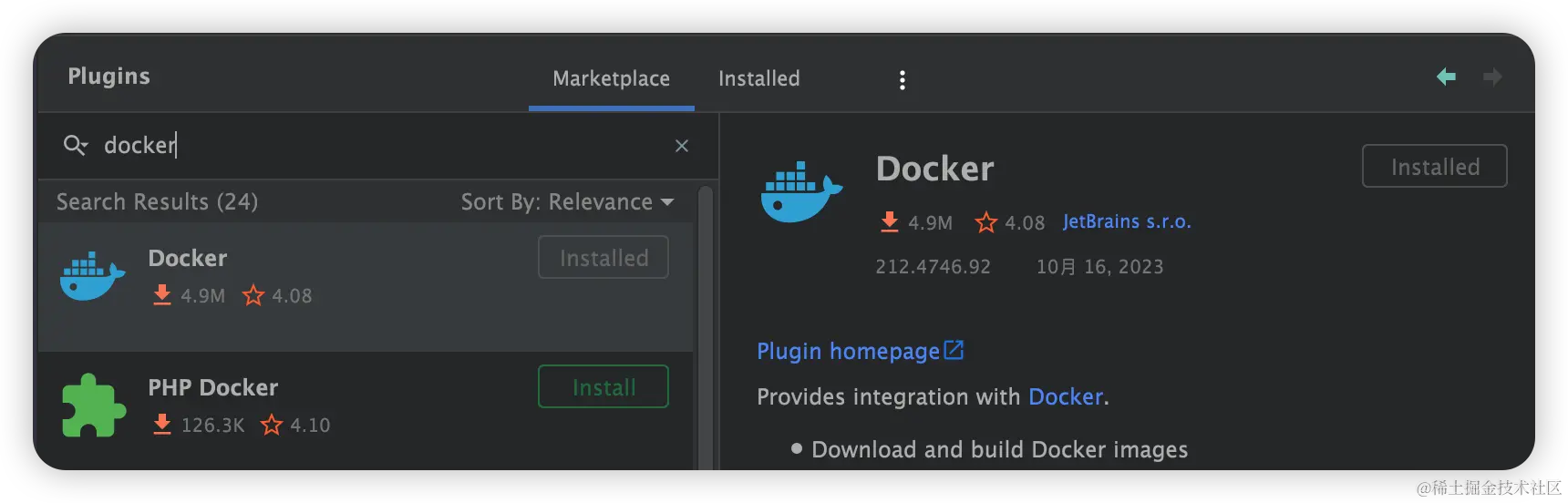
Task: Click the forward navigation arrow
Action: [1492, 77]
